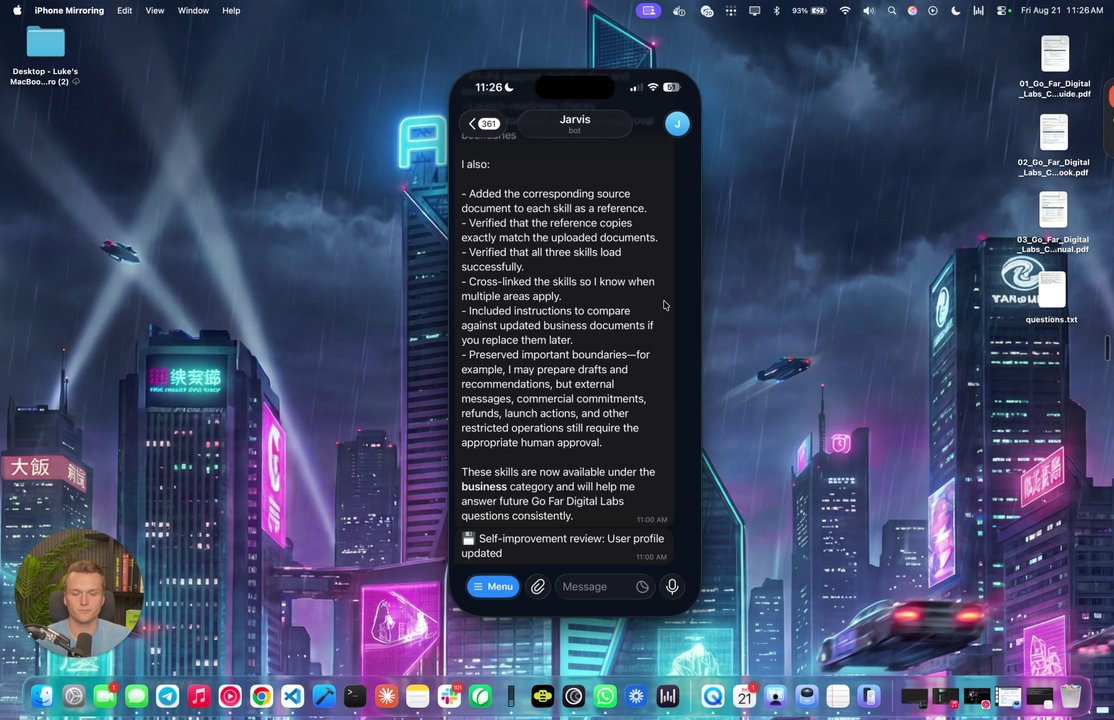Select the Self-improvement review message
1114x720 pixels.
pos(565,546)
